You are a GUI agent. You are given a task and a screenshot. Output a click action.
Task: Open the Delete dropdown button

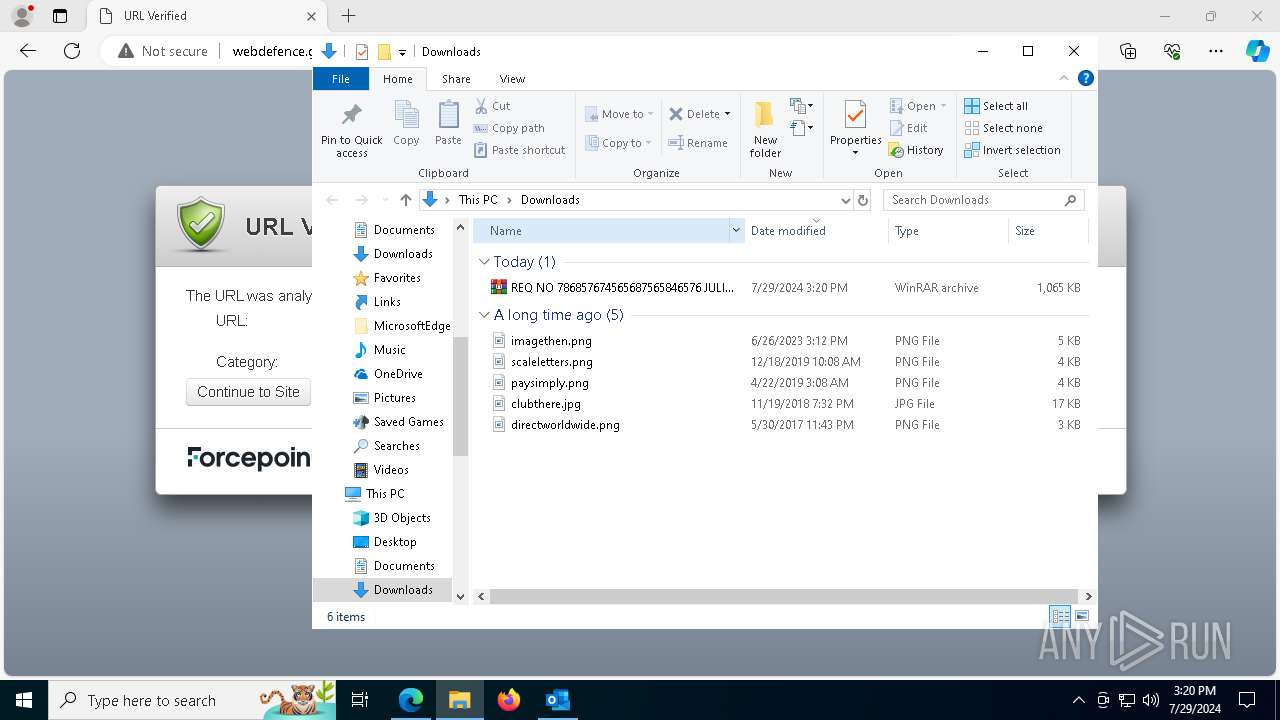coord(699,114)
